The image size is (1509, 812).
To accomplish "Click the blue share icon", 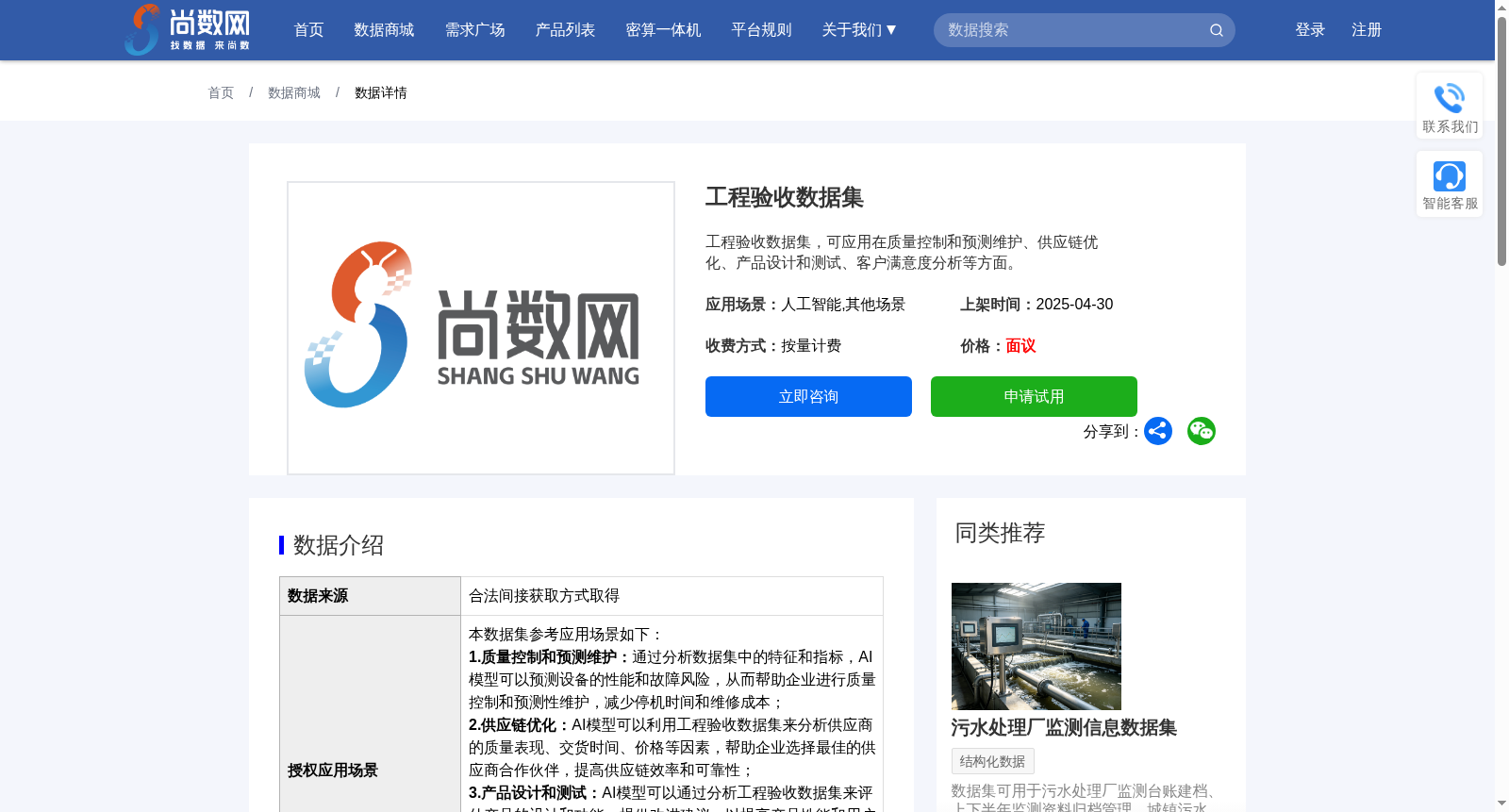I will (1158, 431).
